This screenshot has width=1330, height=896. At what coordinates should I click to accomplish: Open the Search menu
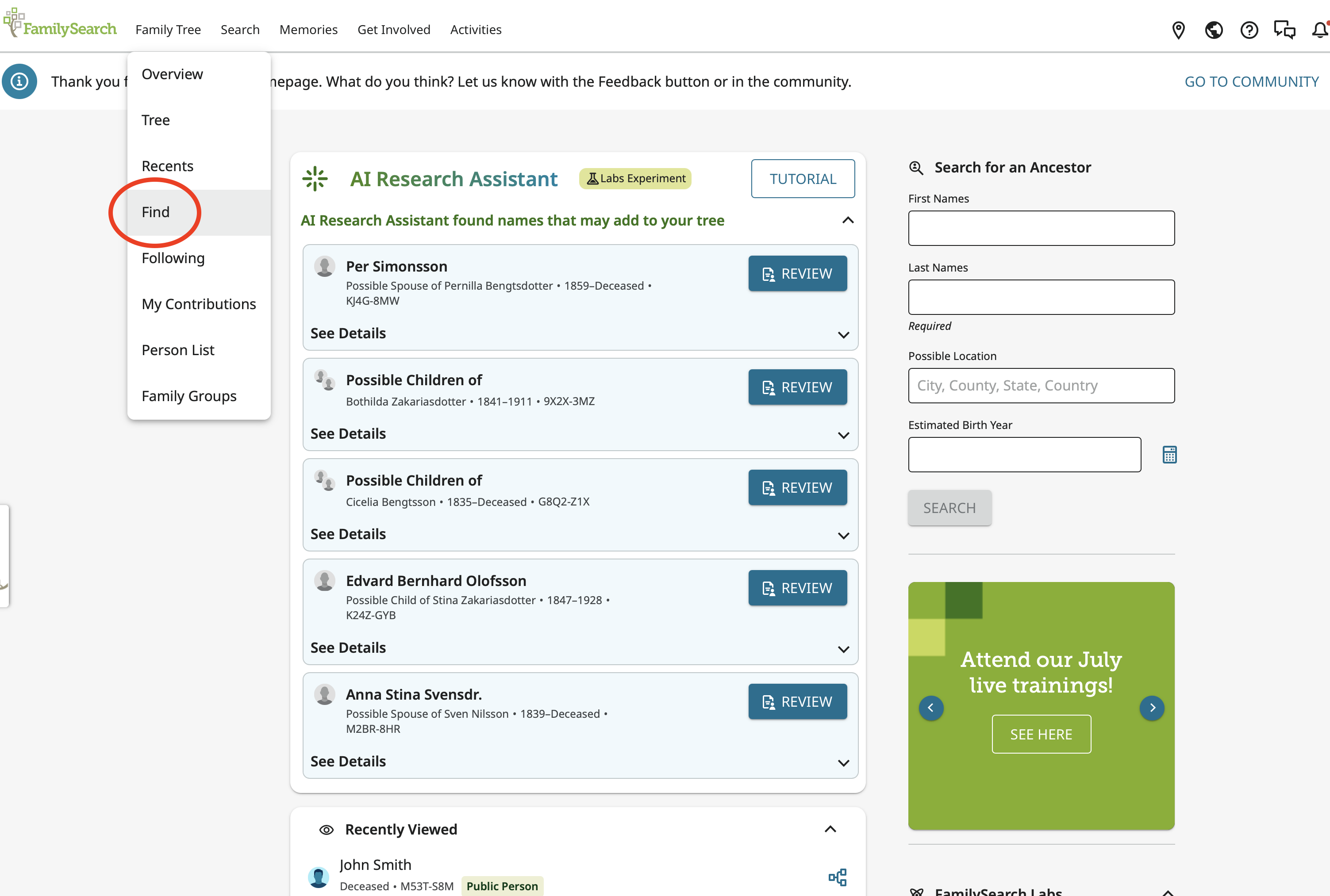240,30
